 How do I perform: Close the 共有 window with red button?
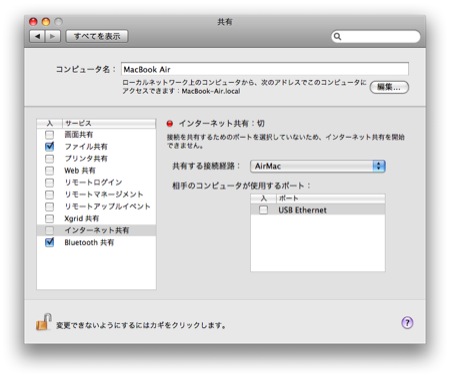click(x=33, y=22)
